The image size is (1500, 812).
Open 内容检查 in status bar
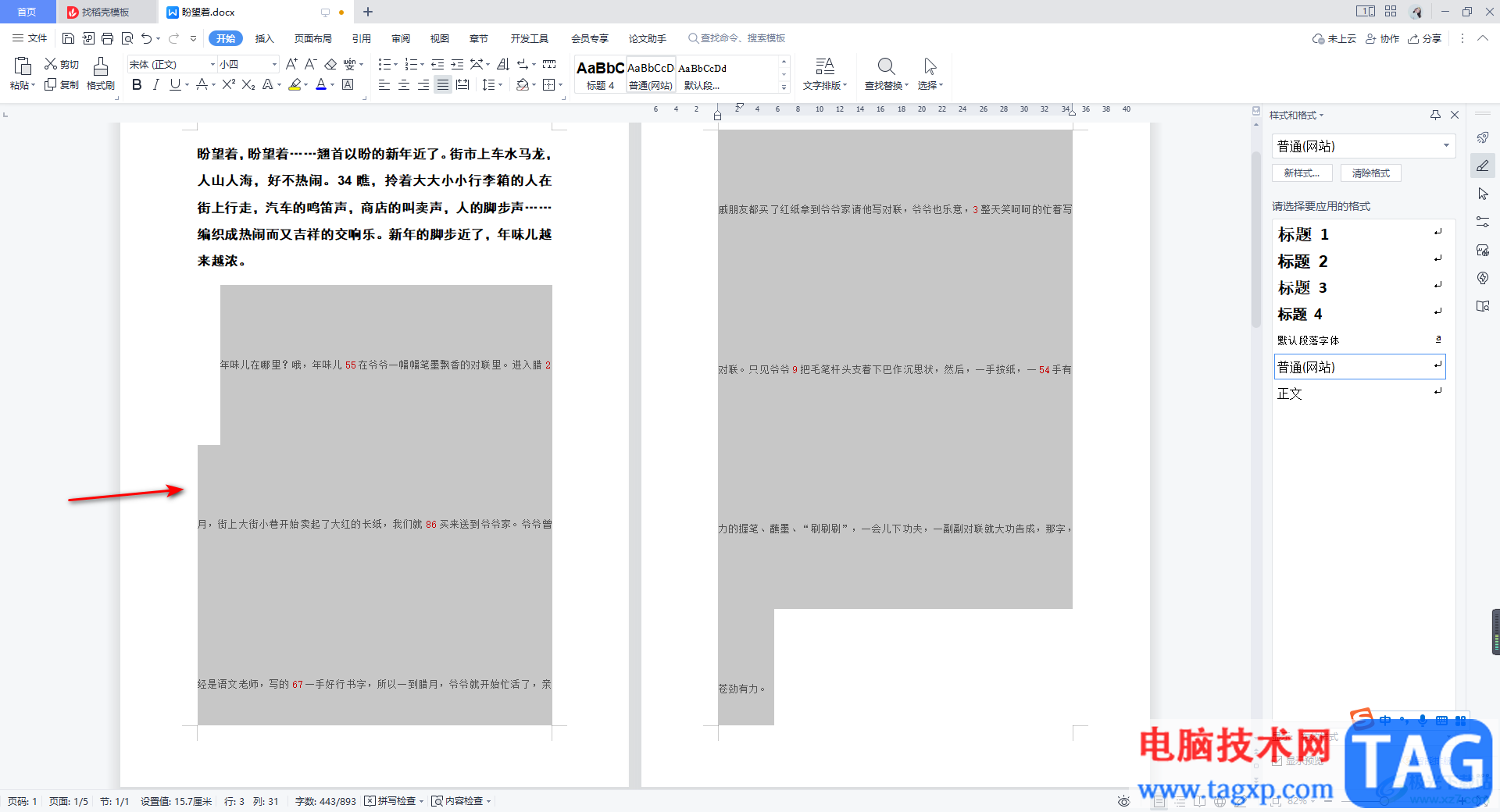pyautogui.click(x=461, y=801)
